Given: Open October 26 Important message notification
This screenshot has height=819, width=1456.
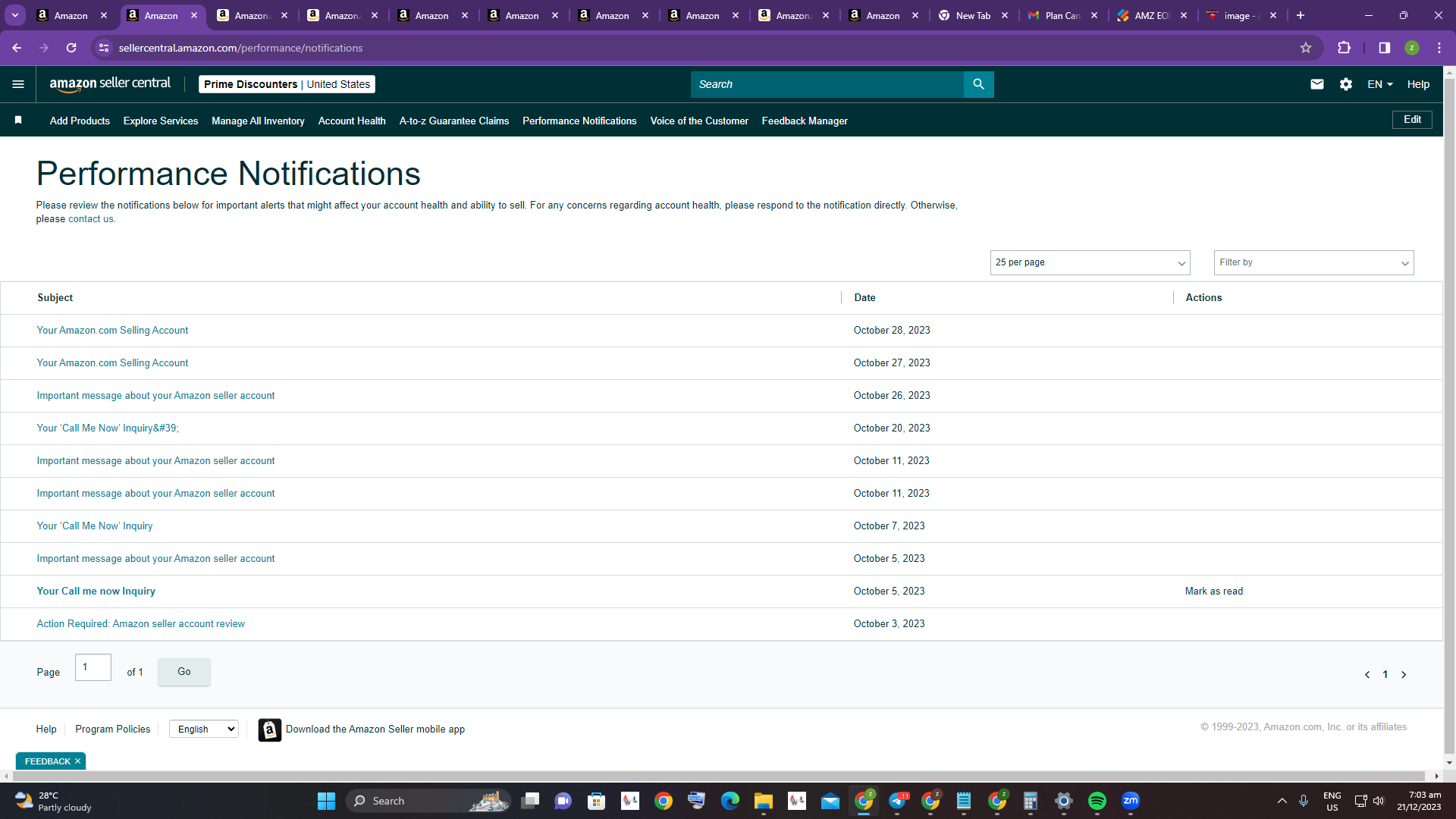Looking at the screenshot, I should [155, 396].
